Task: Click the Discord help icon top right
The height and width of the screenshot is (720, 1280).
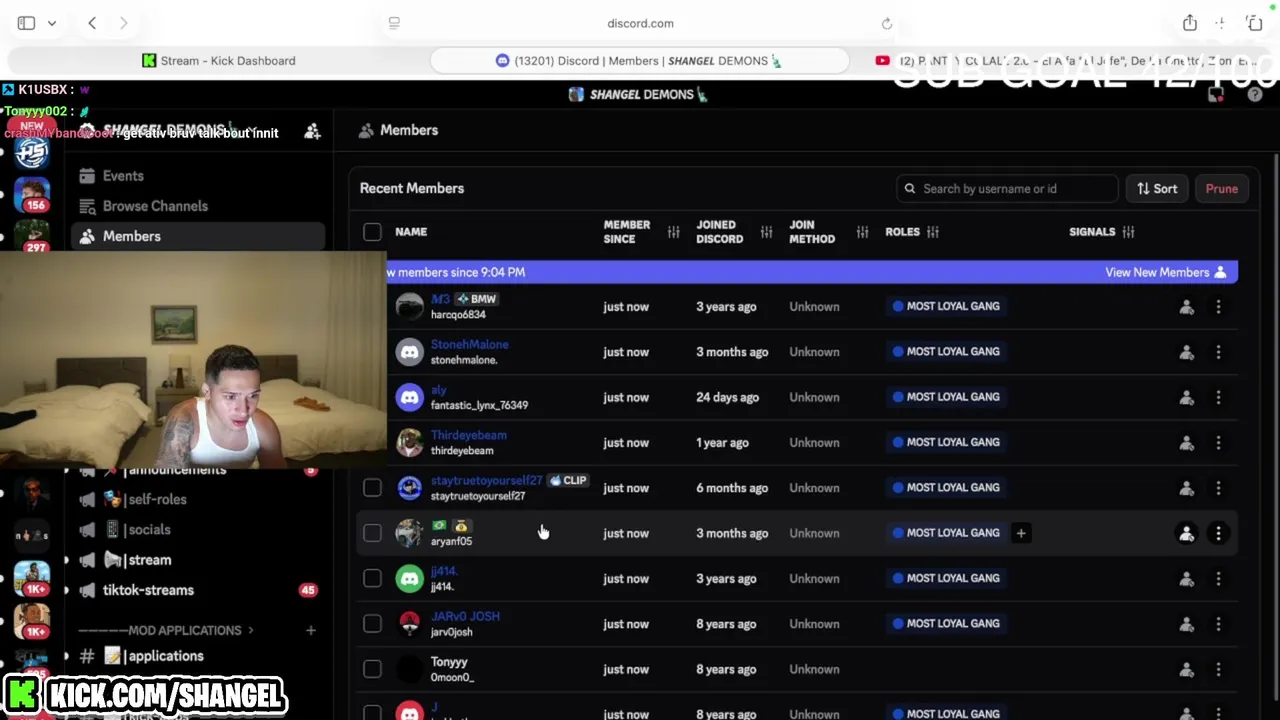Action: coord(1255,95)
